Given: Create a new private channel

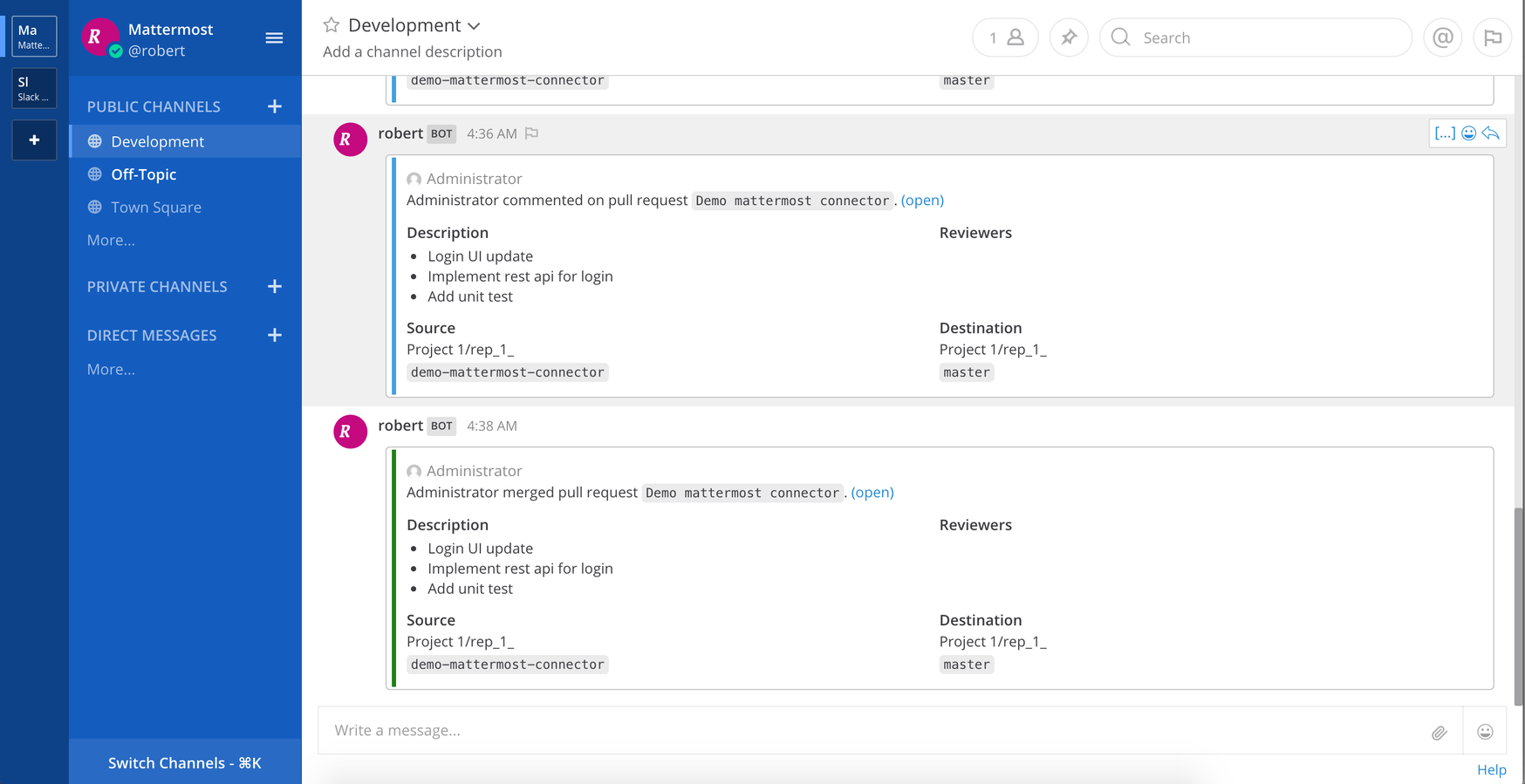Looking at the screenshot, I should click(275, 286).
